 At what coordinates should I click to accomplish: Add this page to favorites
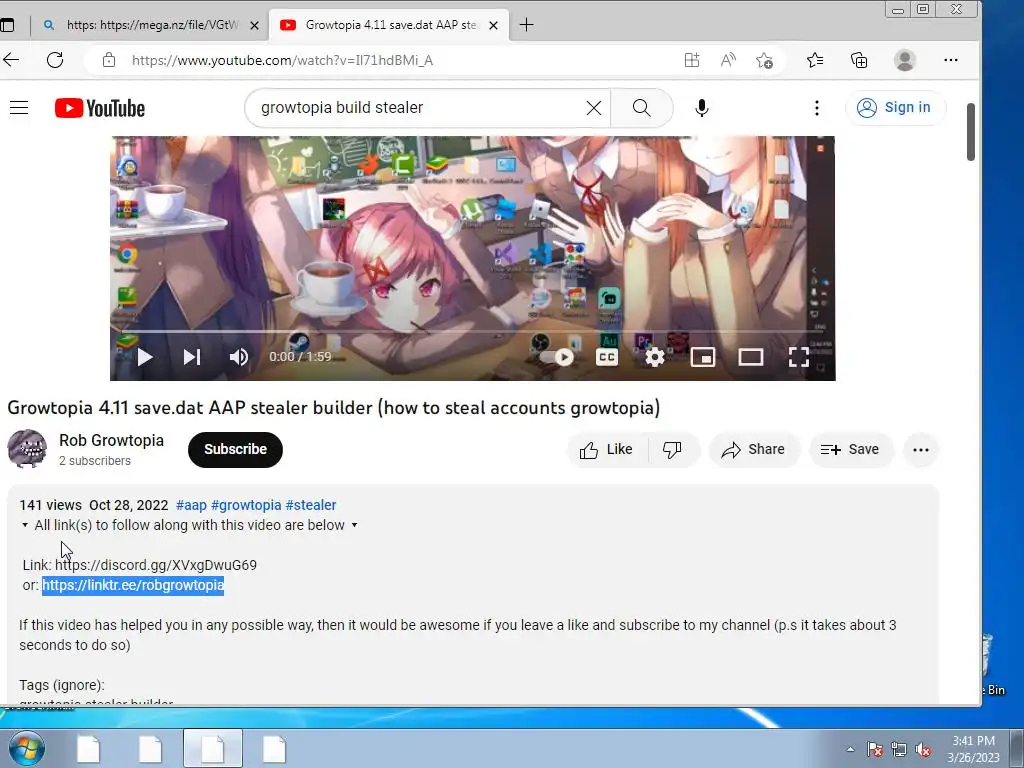pos(764,60)
